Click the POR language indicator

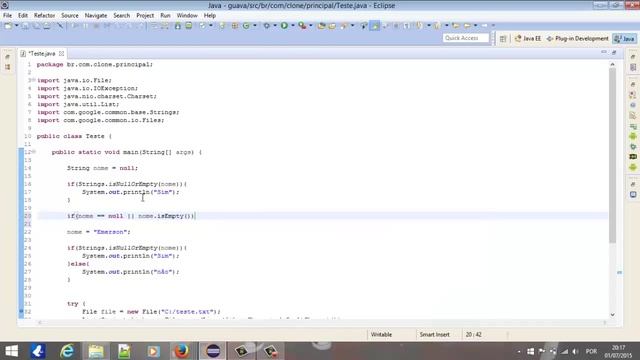pos(591,351)
